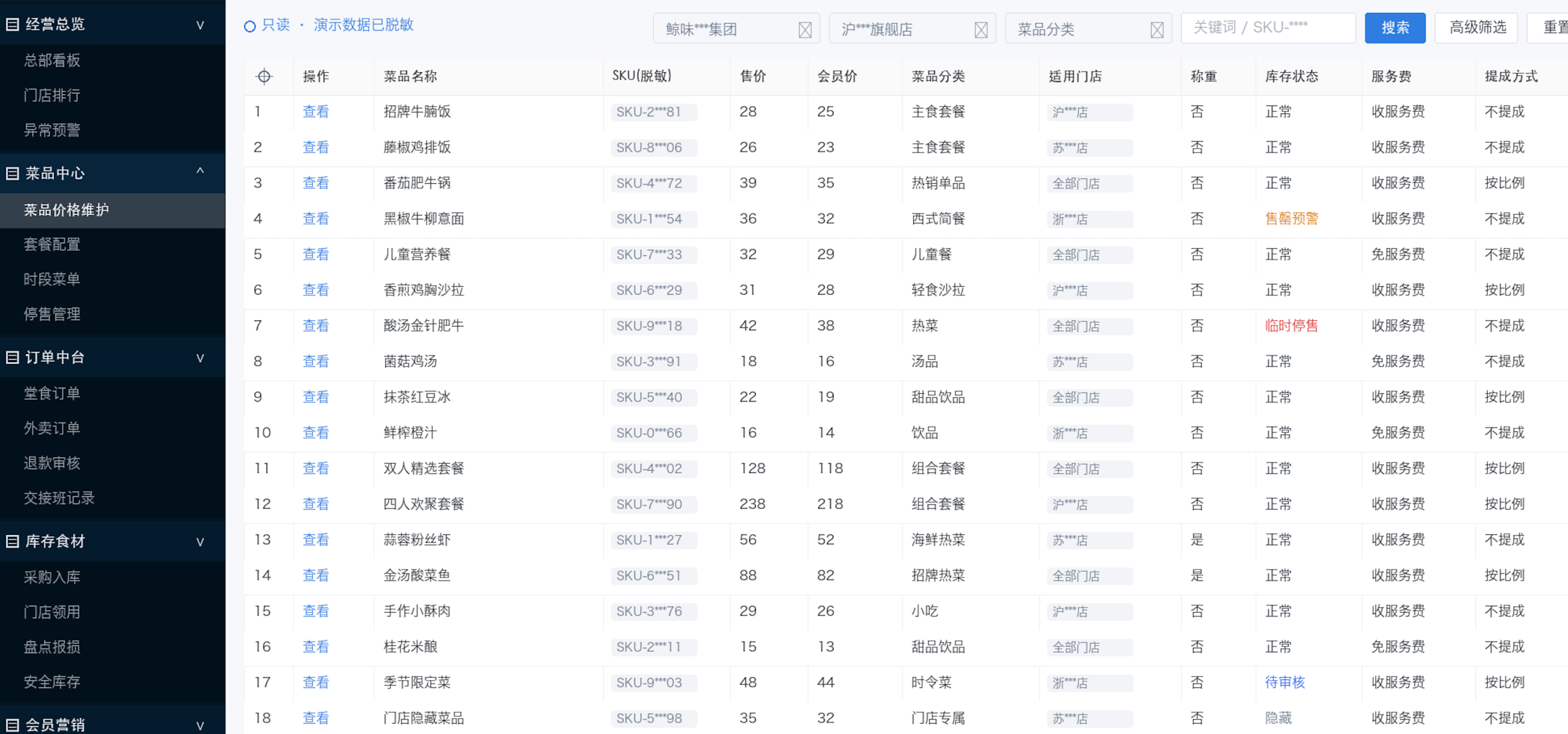Open 高级筛选 advanced filter
The image size is (1568, 734).
click(1477, 28)
